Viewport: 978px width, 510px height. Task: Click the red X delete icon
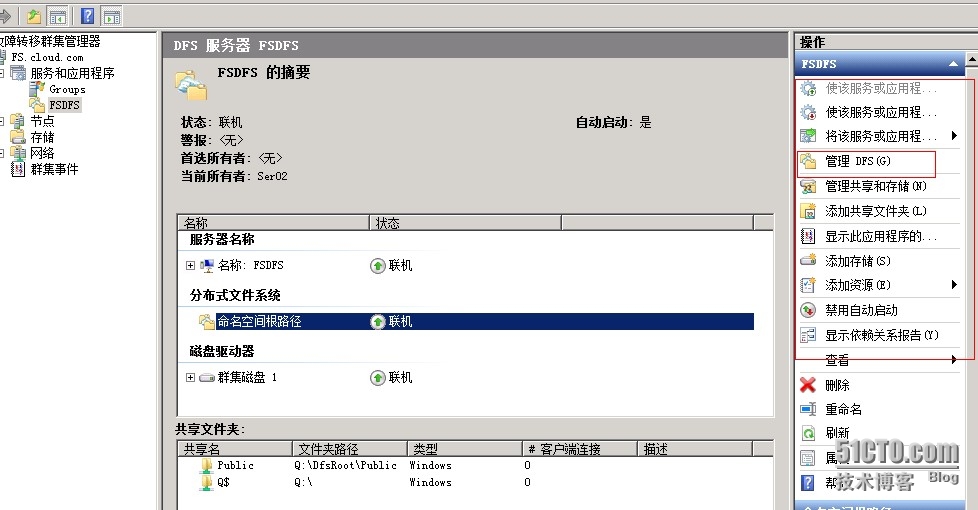click(x=808, y=385)
